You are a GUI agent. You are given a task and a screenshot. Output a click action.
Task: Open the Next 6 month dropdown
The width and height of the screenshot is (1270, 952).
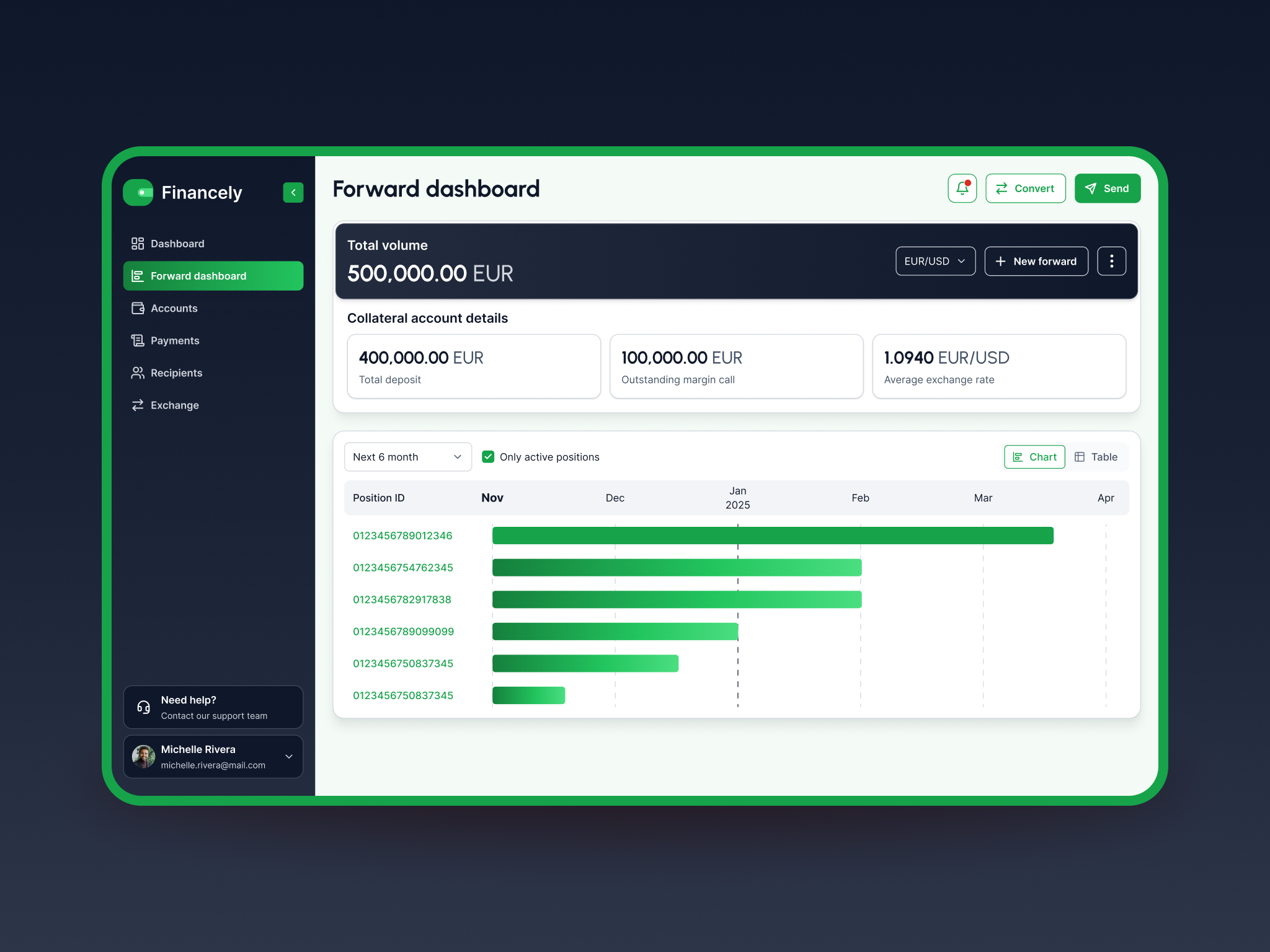tap(407, 456)
